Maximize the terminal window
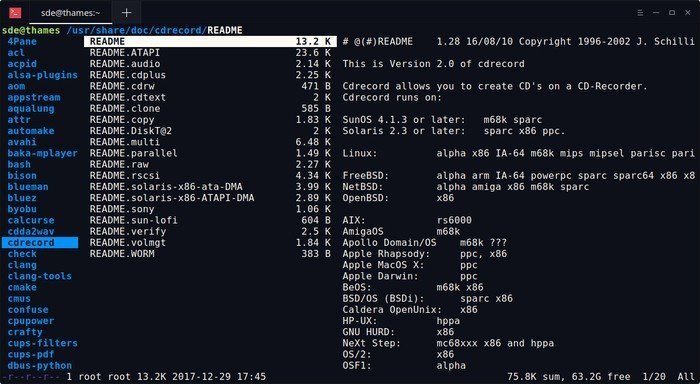Screen dimensions: 700x384 tap(672, 13)
